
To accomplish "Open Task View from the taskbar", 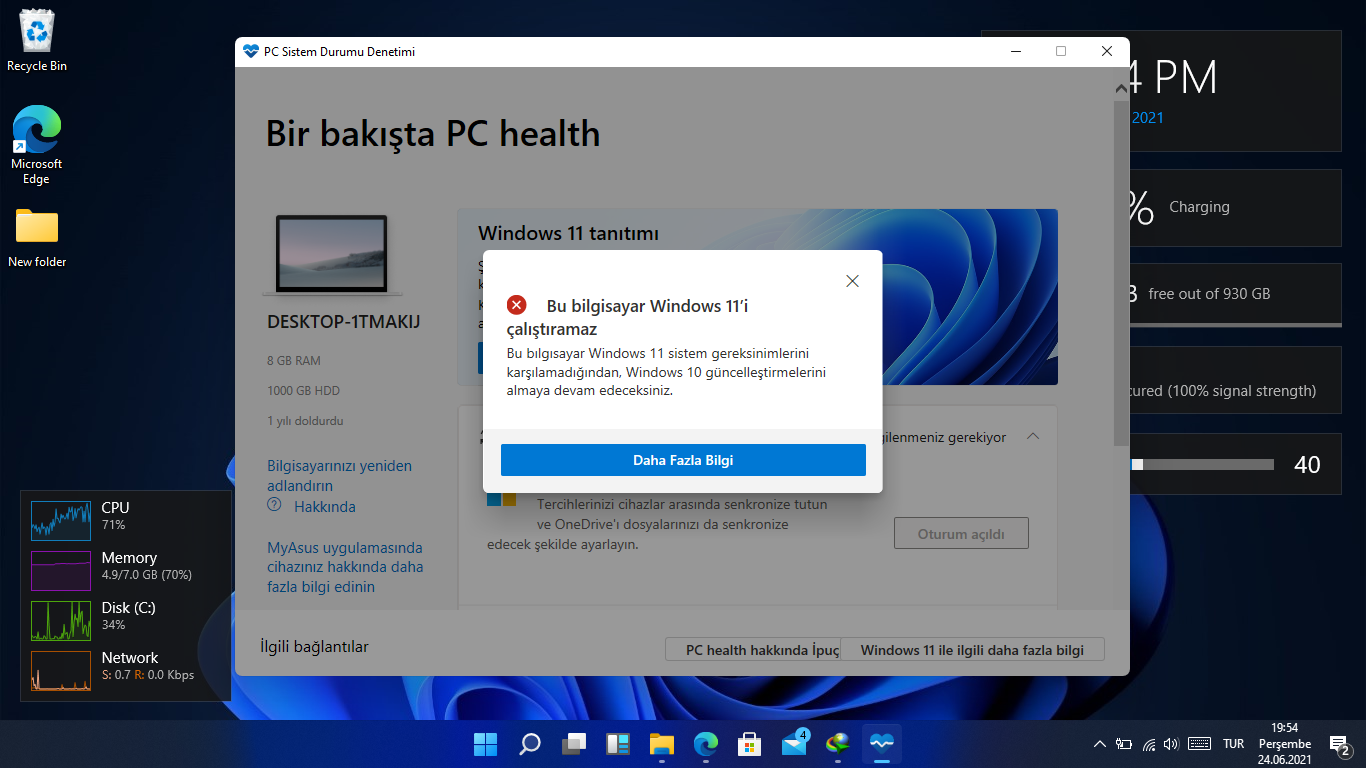I will pos(573,744).
